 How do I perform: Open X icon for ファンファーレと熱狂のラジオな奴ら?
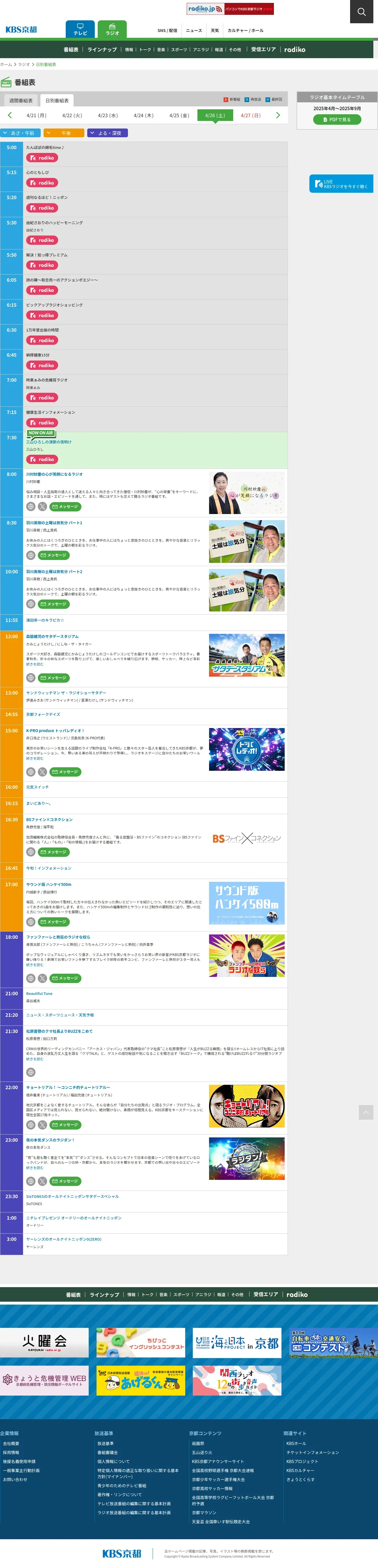(x=42, y=978)
